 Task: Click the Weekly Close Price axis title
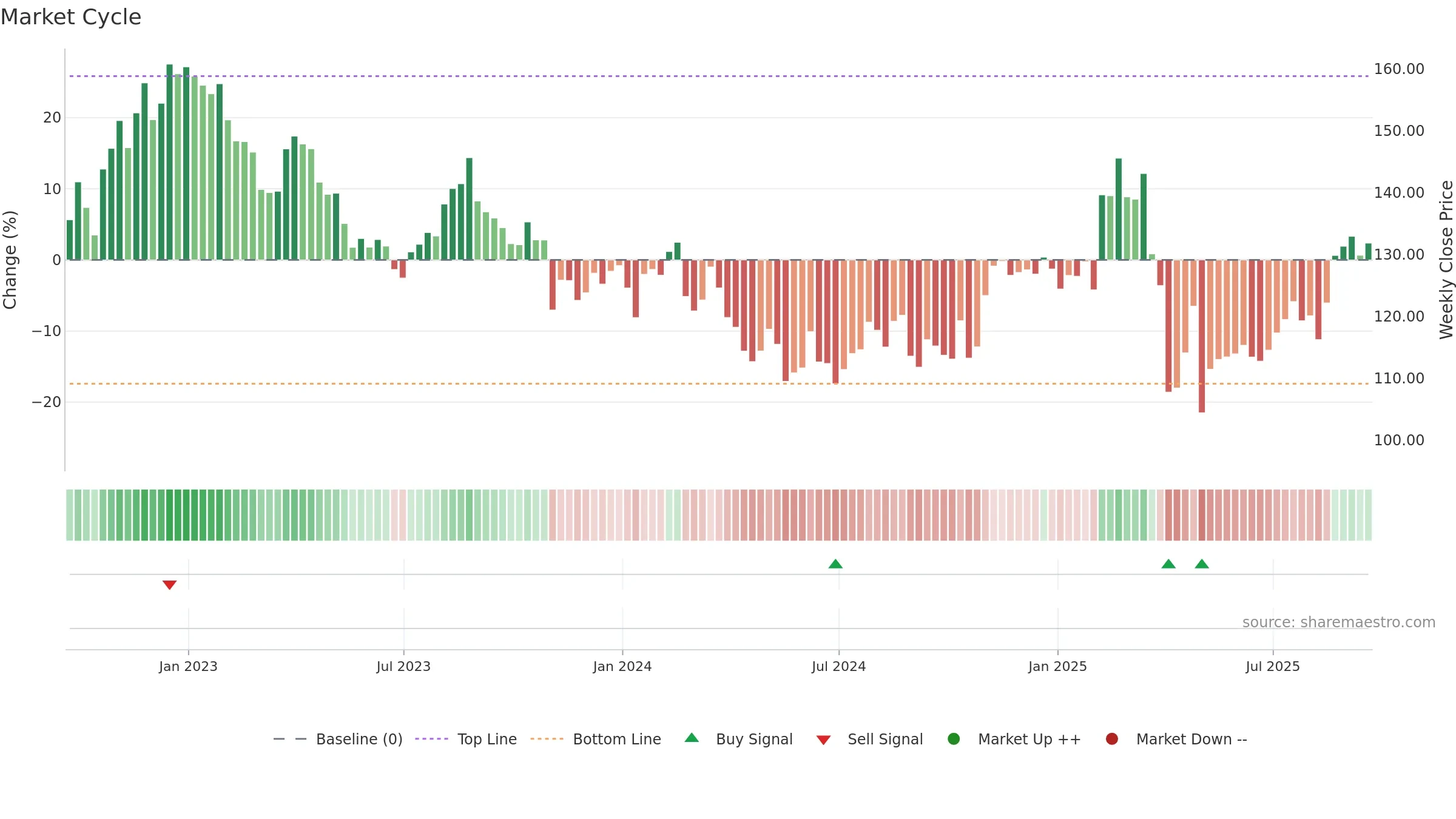pos(1446,260)
